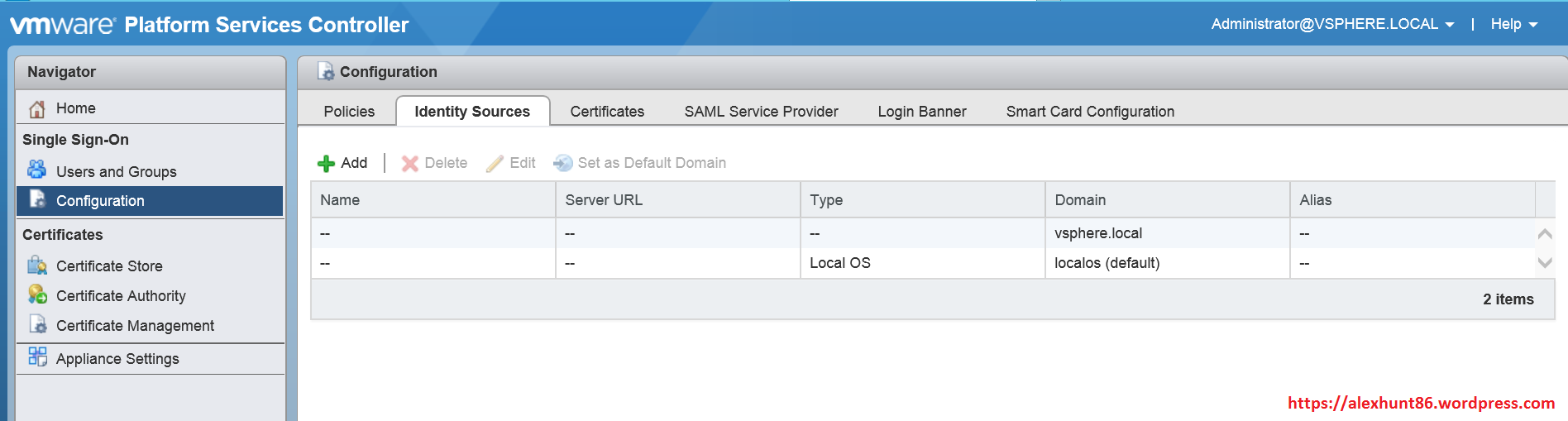Switch to the Policies tab
The width and height of the screenshot is (1568, 421).
pos(349,112)
